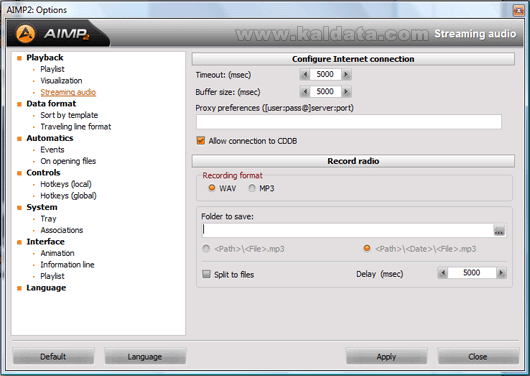Image resolution: width=530 pixels, height=376 pixels.
Task: Increase Buffer size with right arrow
Action: click(346, 92)
